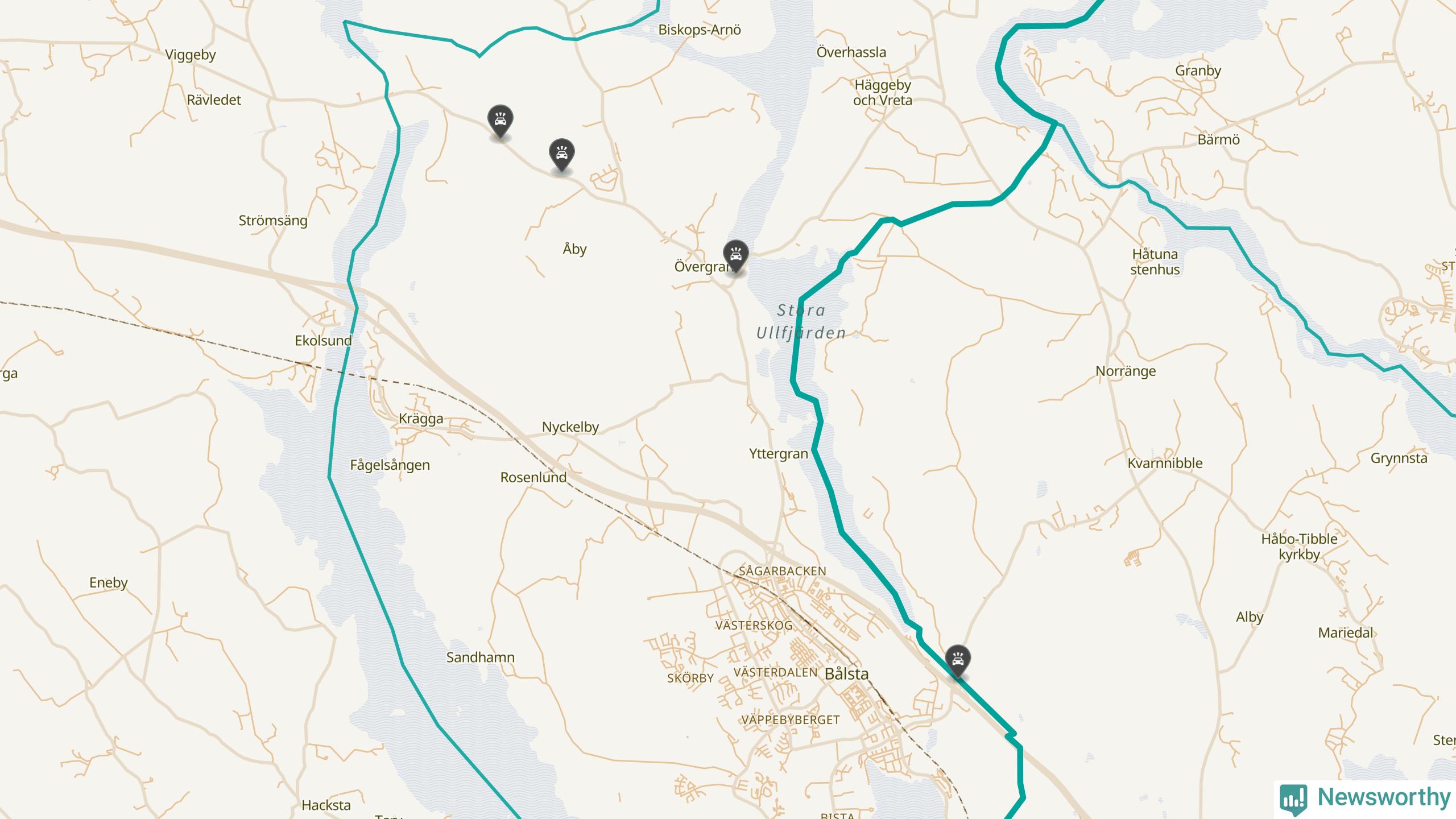Select the Sandhamn place label
Viewport: 1456px width, 819px height.
[x=481, y=657]
